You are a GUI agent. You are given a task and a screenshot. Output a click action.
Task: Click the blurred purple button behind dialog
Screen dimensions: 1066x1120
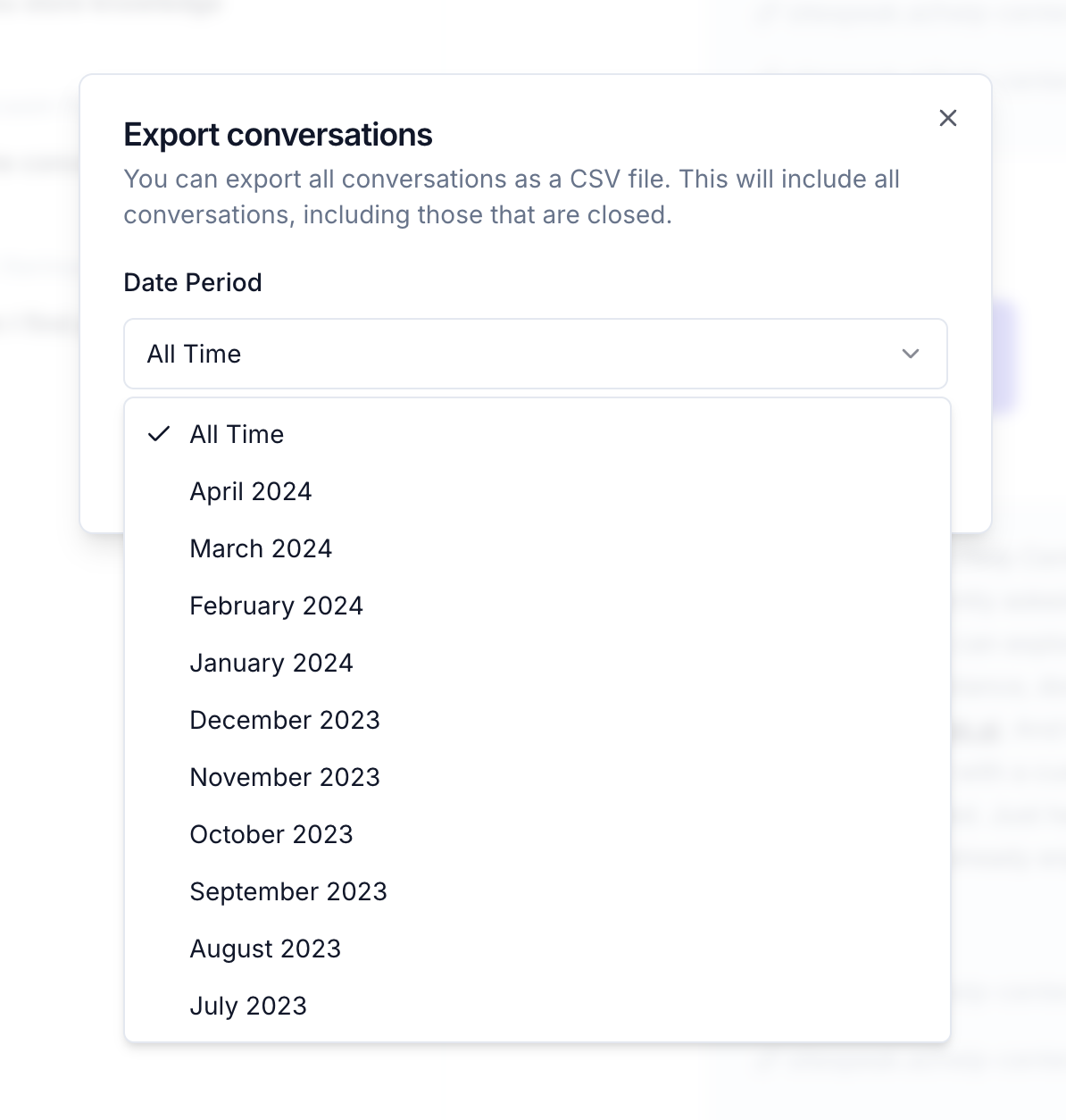(x=1005, y=355)
